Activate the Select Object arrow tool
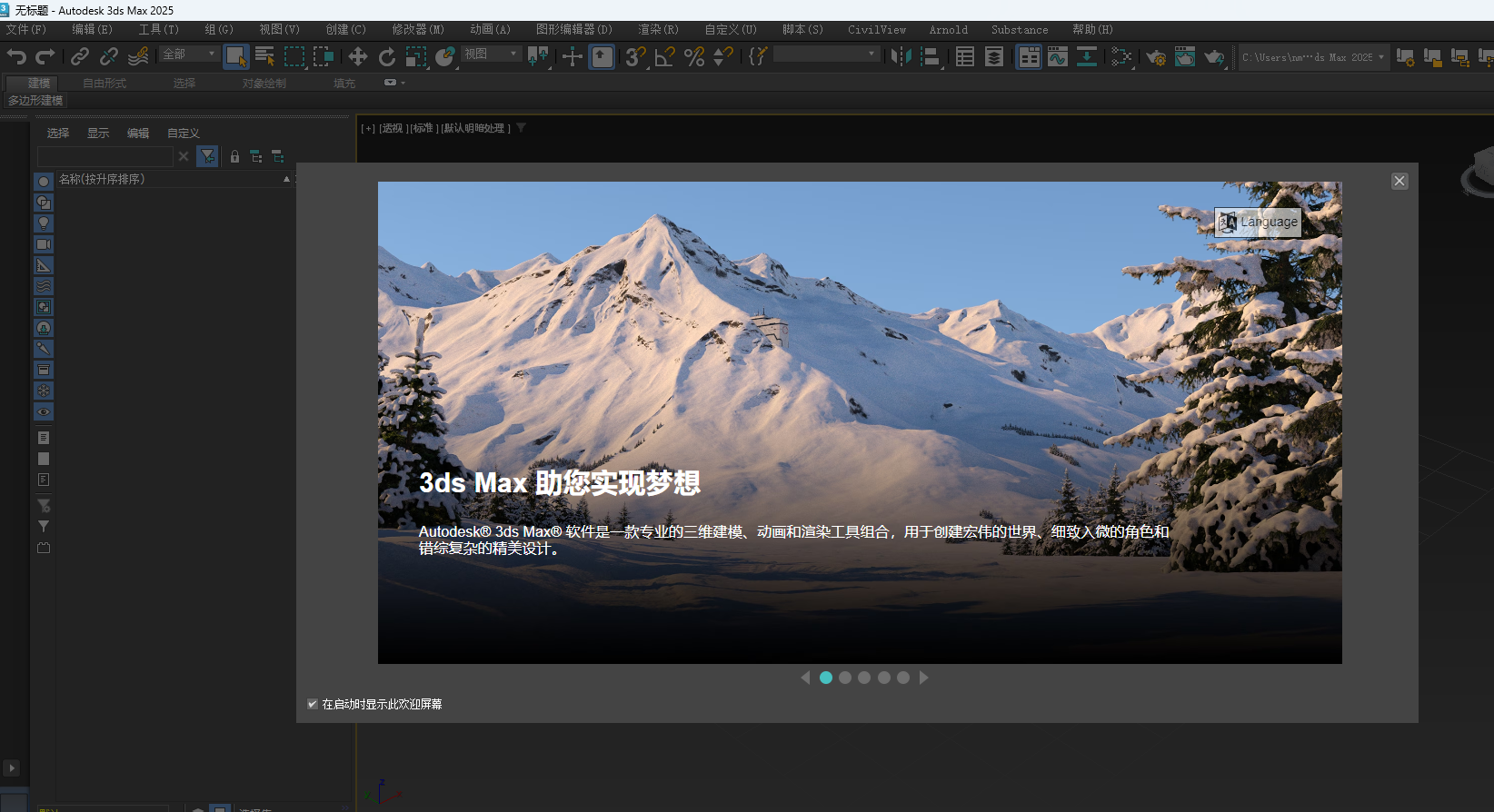The height and width of the screenshot is (812, 1494). (x=236, y=57)
